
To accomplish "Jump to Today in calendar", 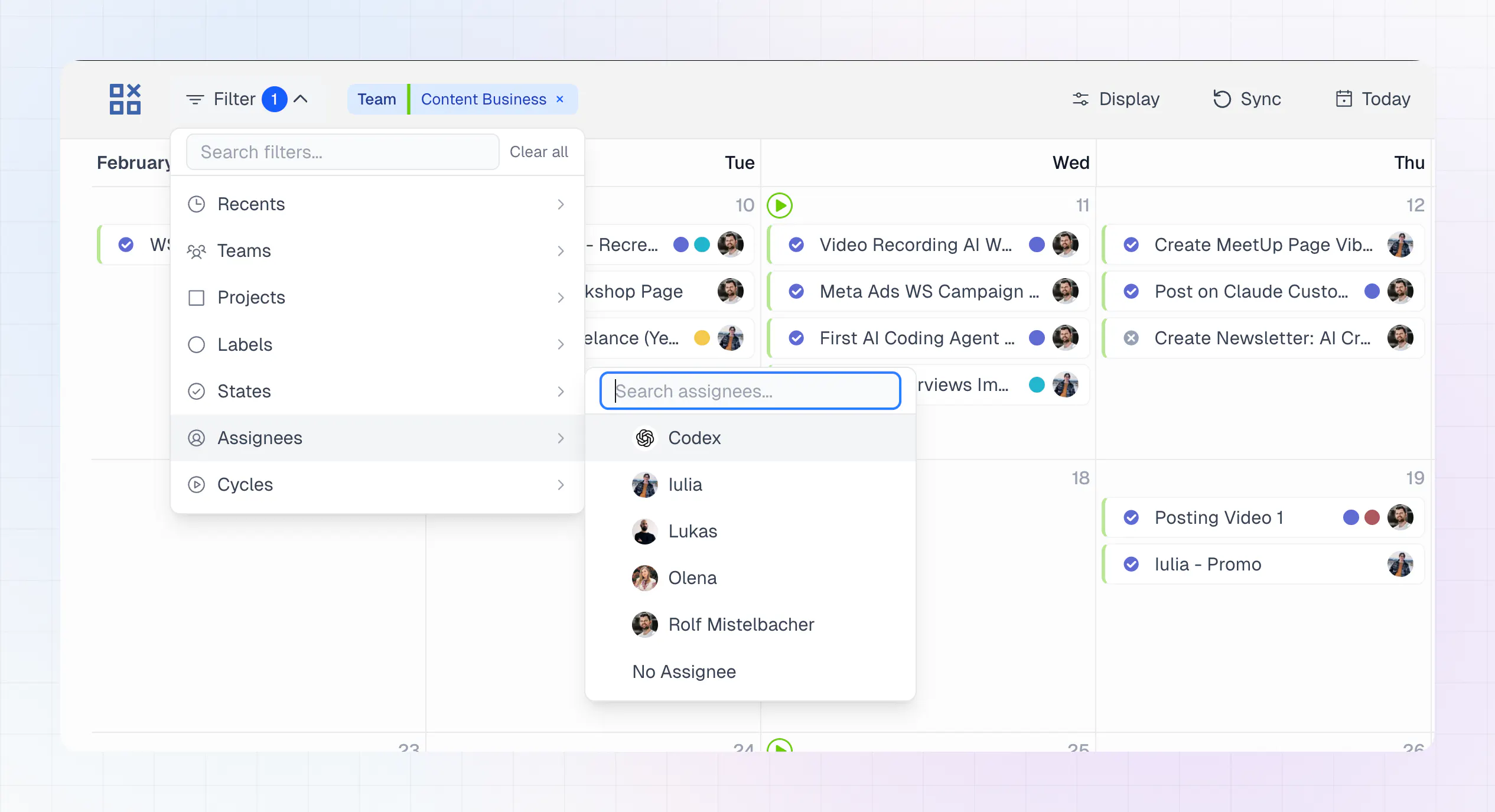I will click(x=1373, y=99).
